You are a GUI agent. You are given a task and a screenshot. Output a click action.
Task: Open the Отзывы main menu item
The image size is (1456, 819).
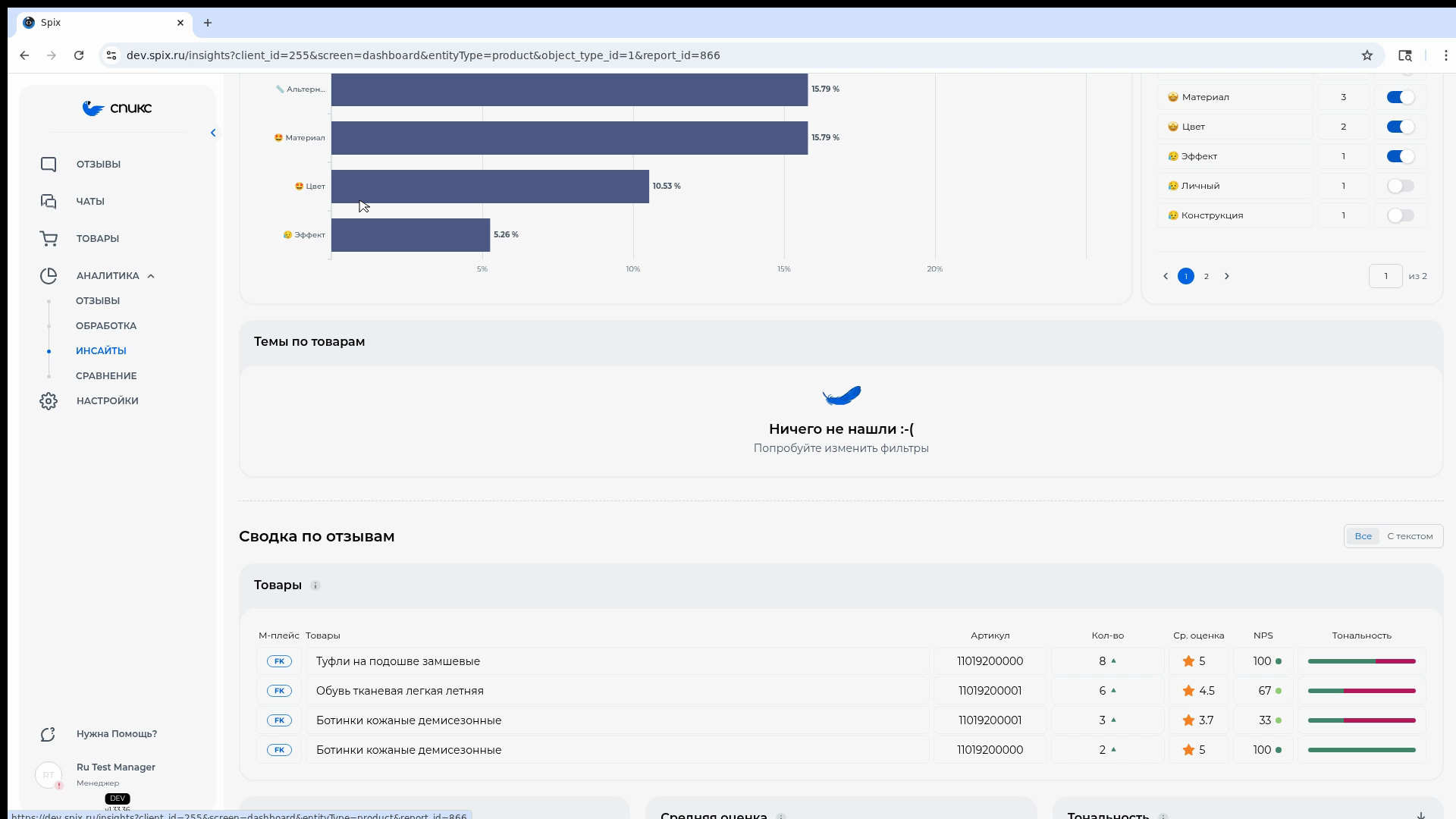(99, 165)
